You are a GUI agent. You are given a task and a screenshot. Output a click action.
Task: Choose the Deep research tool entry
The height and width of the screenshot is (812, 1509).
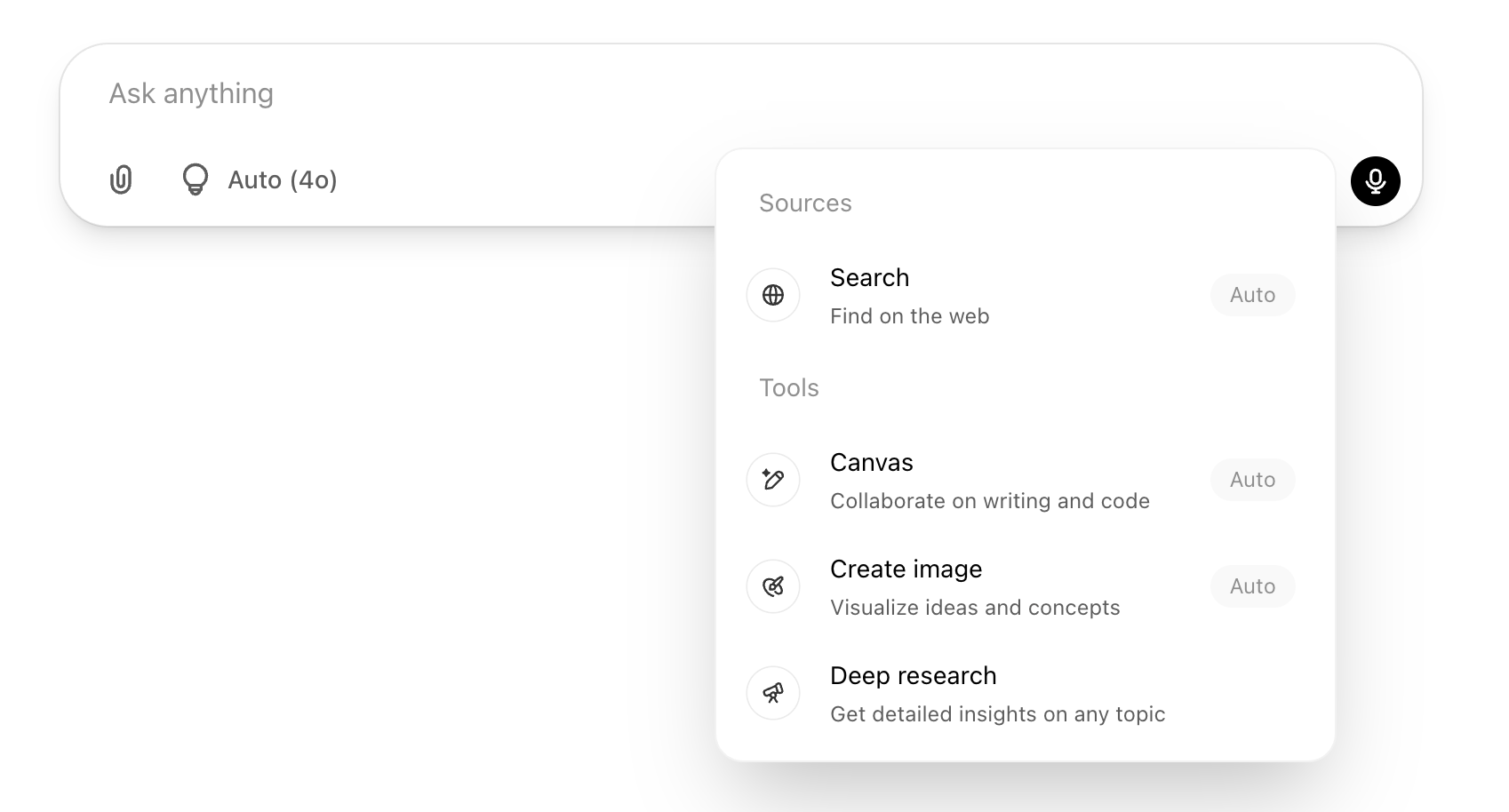pos(913,676)
